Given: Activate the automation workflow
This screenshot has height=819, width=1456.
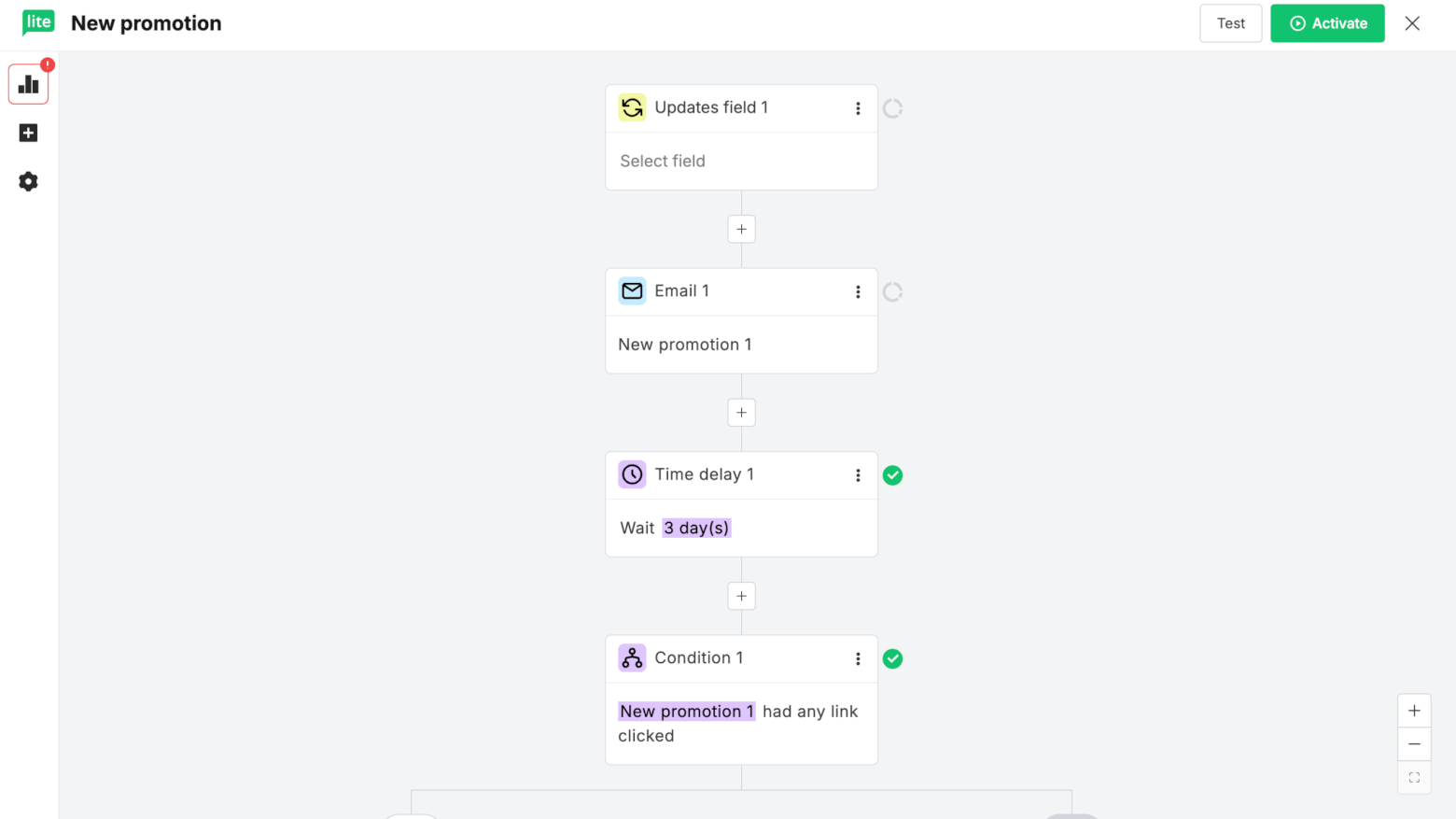Looking at the screenshot, I should tap(1327, 23).
